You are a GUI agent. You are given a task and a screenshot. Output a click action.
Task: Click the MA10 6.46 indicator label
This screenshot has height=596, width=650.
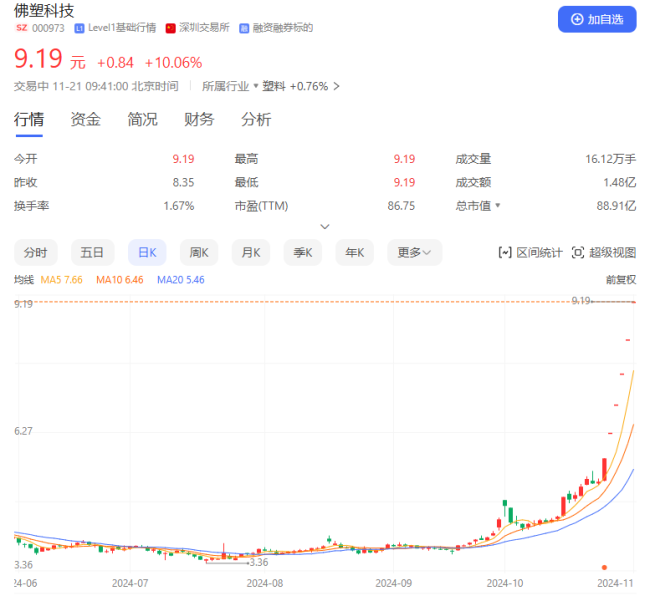tap(120, 280)
